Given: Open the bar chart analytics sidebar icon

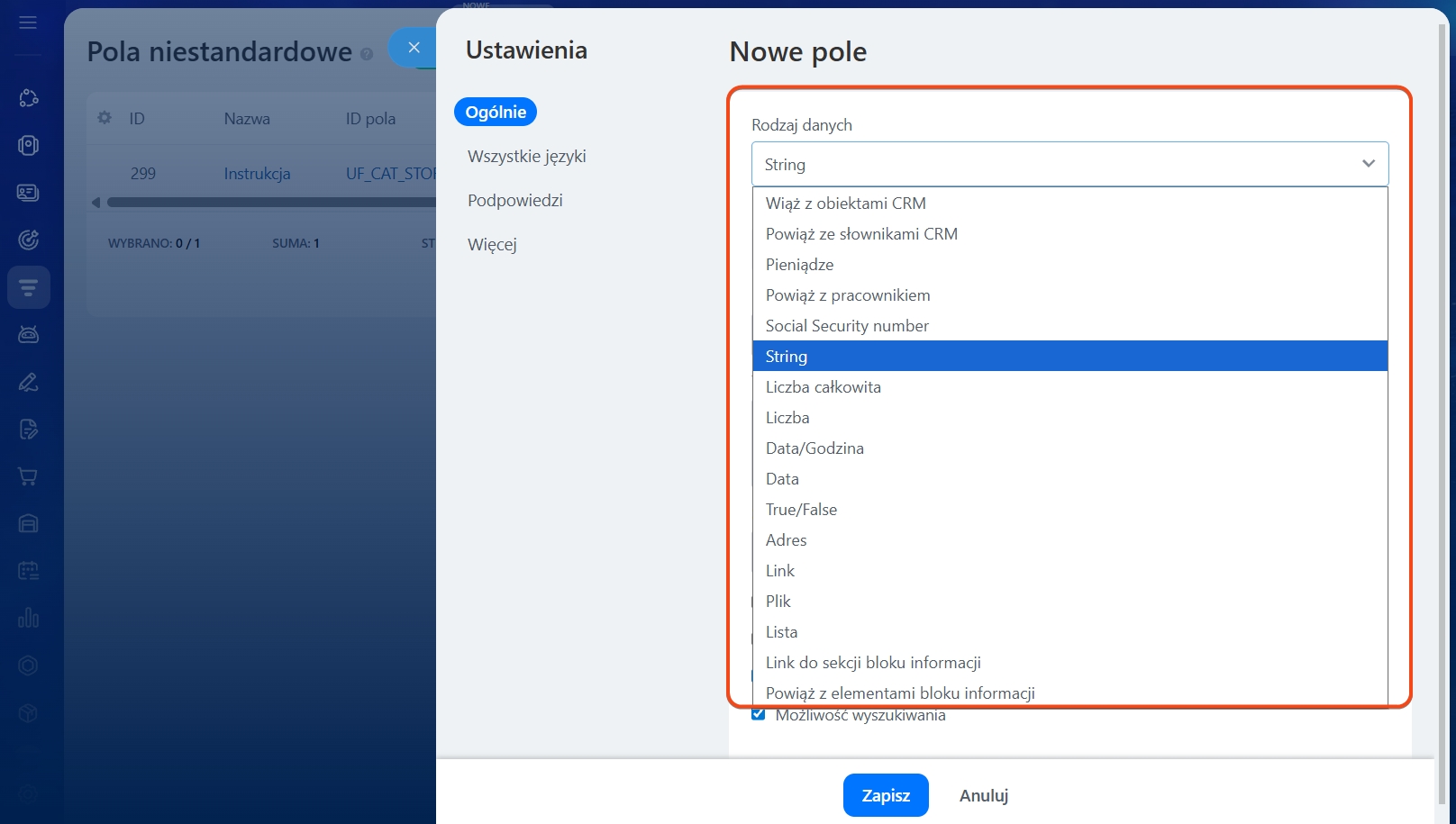Looking at the screenshot, I should (x=28, y=618).
